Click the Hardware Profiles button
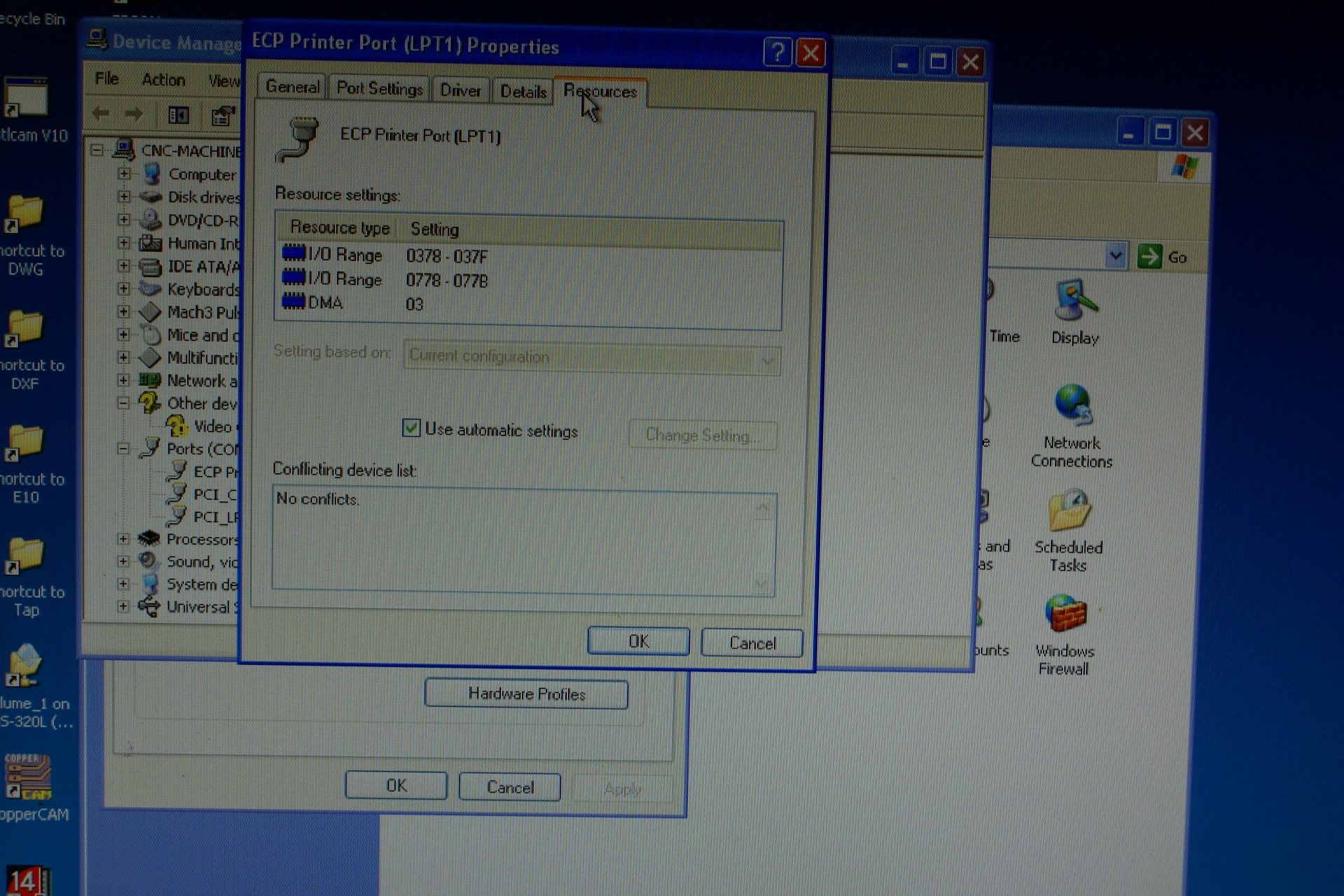This screenshot has height=896, width=1344. click(x=526, y=694)
